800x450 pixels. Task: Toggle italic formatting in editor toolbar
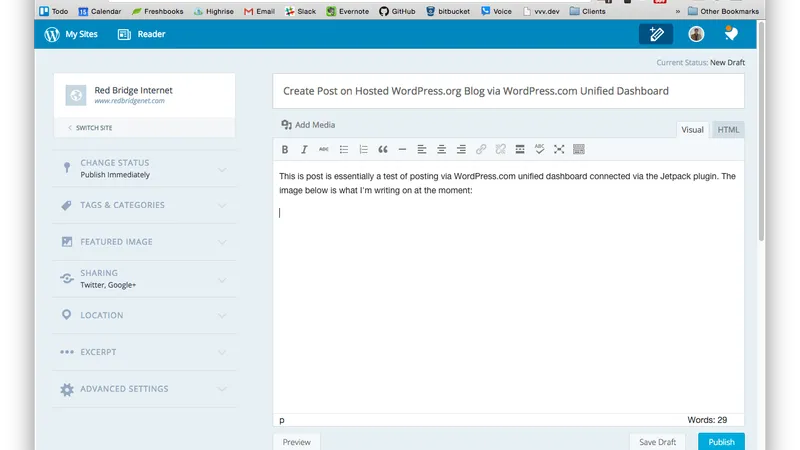[304, 149]
